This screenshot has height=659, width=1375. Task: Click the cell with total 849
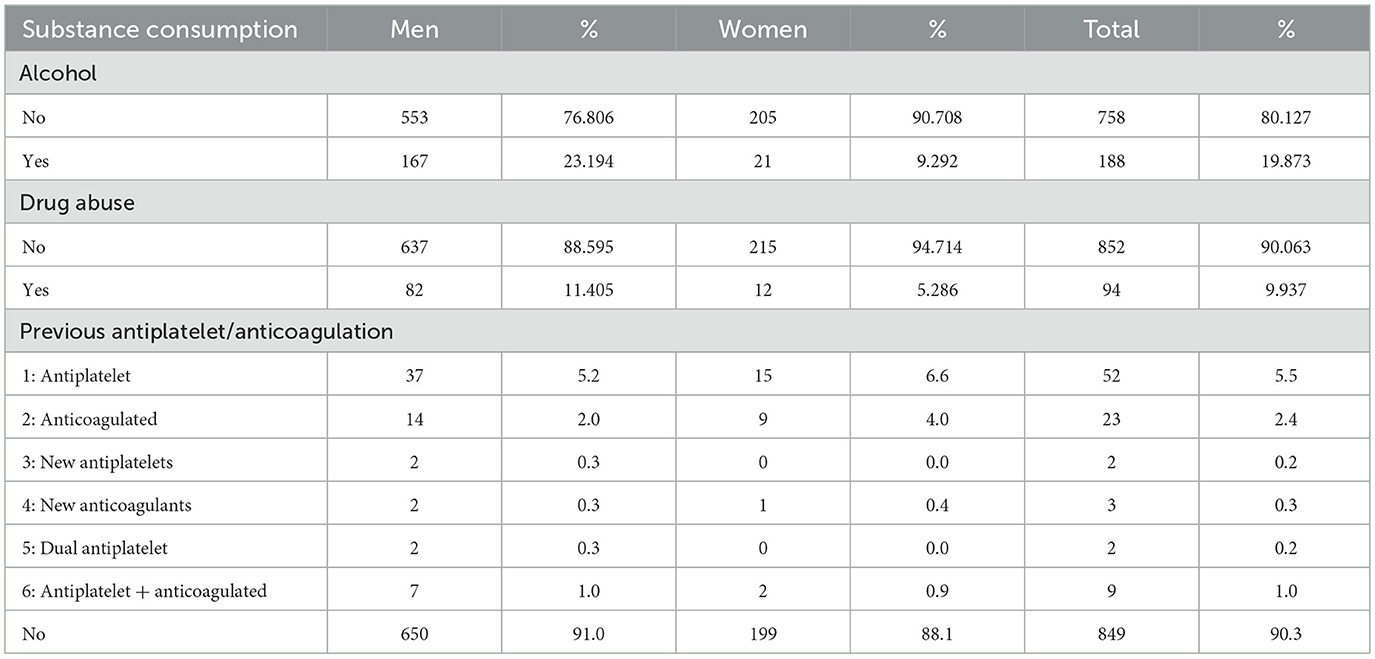pyautogui.click(x=1111, y=633)
